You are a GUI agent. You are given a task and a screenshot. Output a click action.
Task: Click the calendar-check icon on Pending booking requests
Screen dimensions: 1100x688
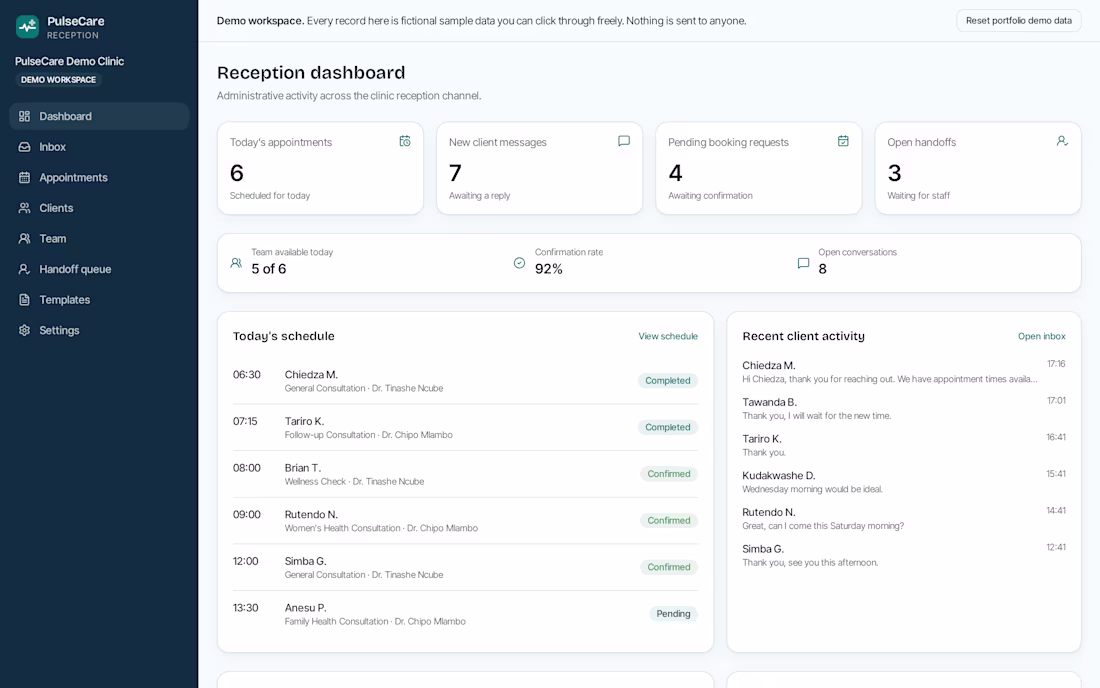click(x=843, y=141)
